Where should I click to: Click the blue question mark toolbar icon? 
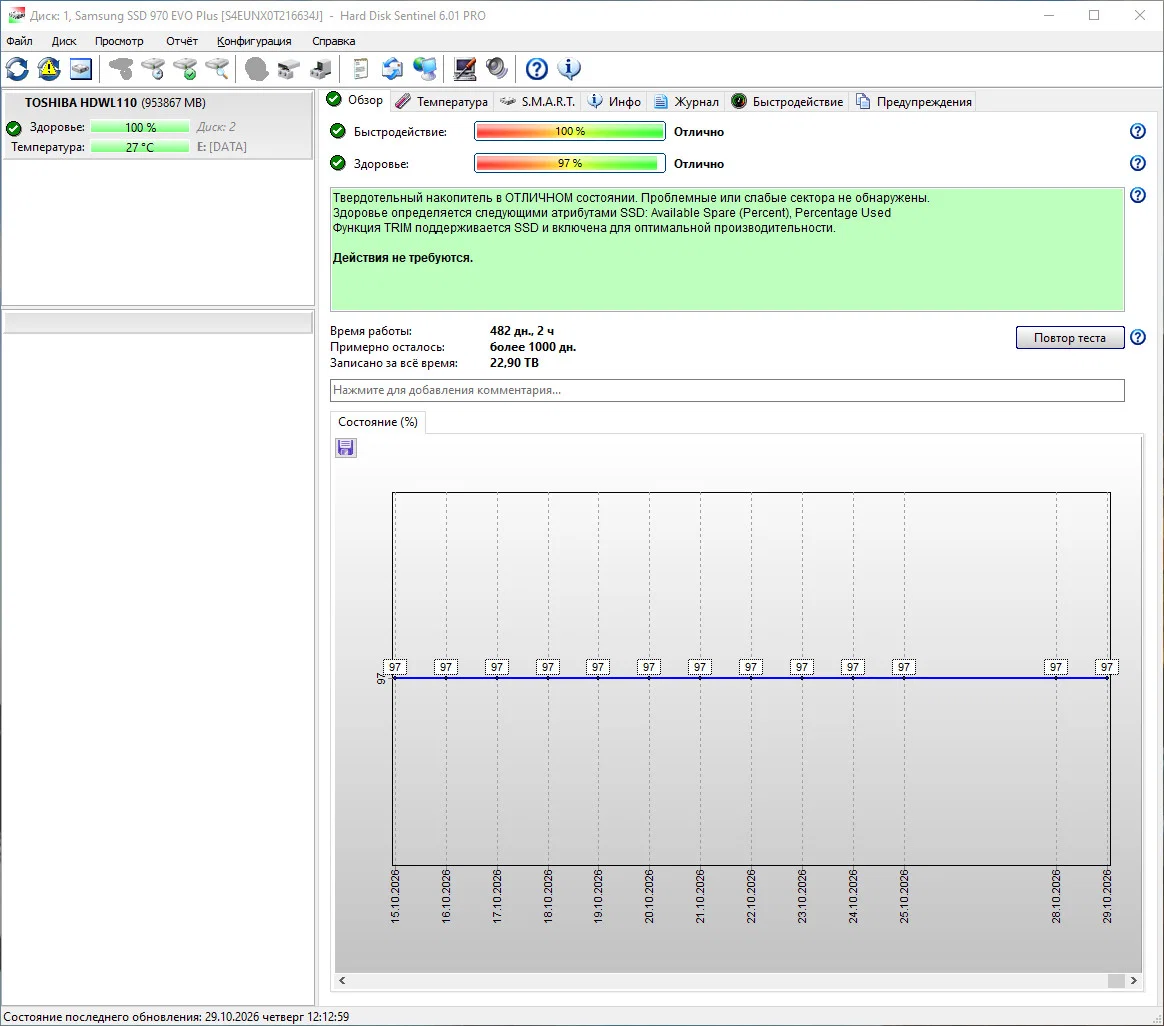pyautogui.click(x=537, y=69)
